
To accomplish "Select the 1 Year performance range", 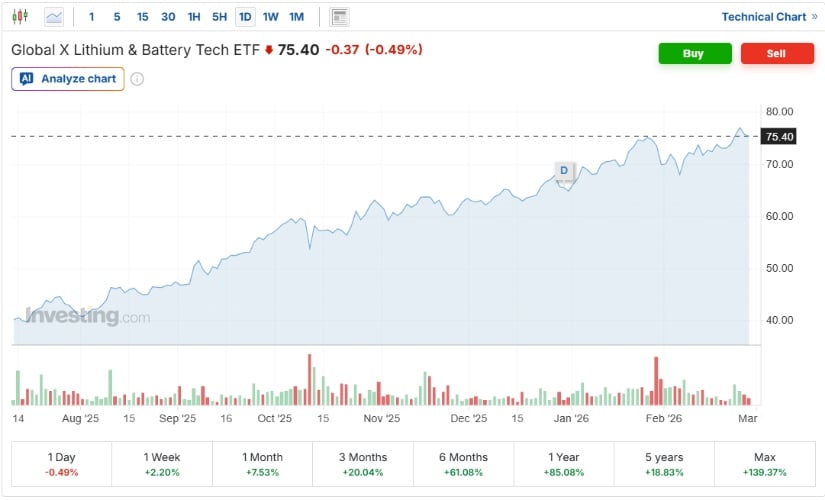I will (563, 464).
